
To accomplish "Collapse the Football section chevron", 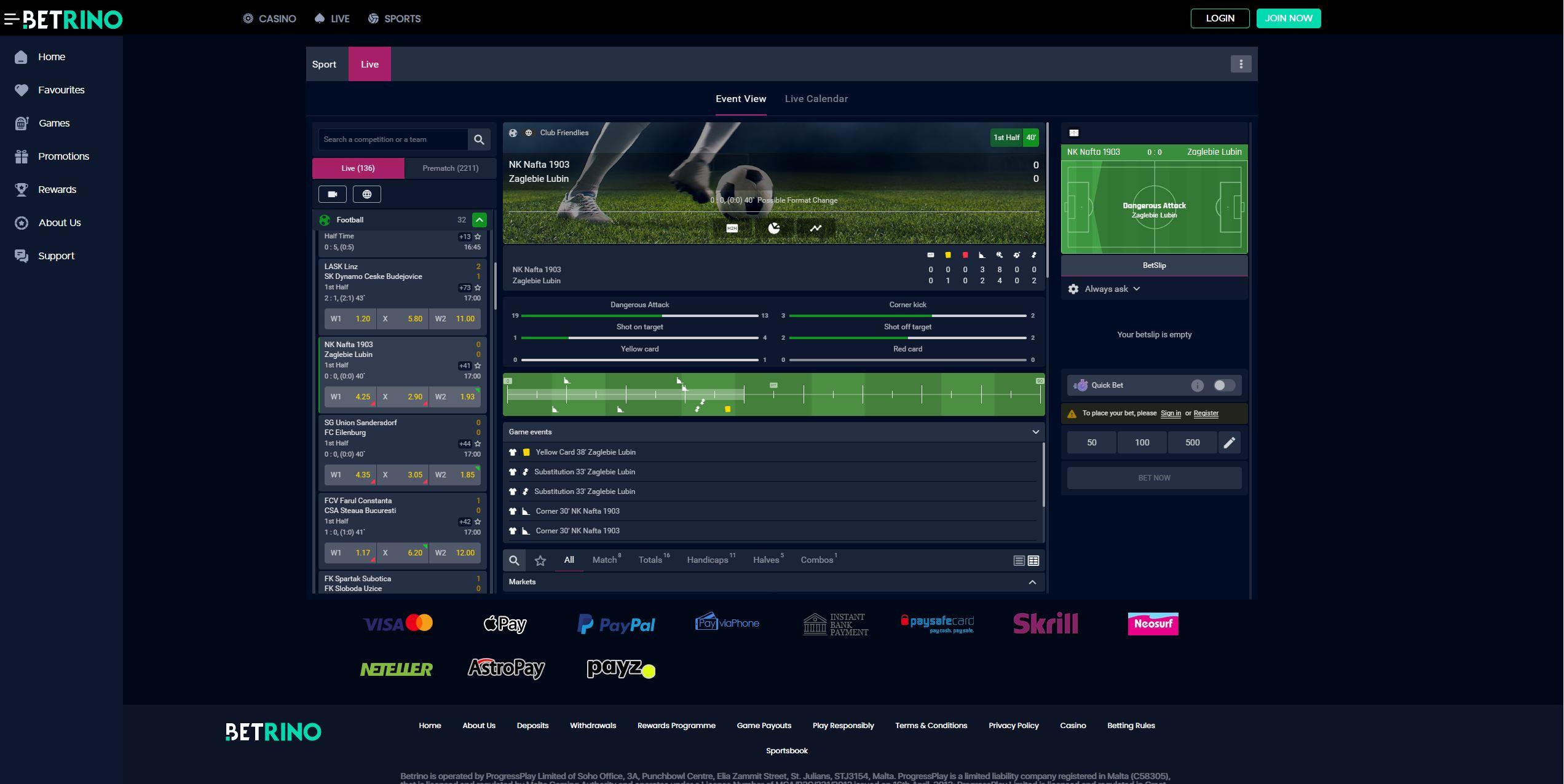I will [x=479, y=219].
